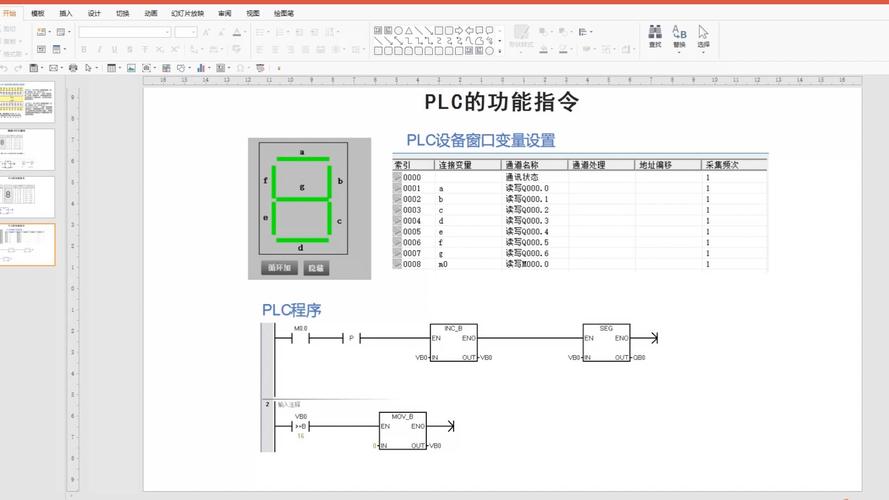Open the 选择 dropdown arrow
This screenshot has height=500, width=889.
click(x=703, y=52)
